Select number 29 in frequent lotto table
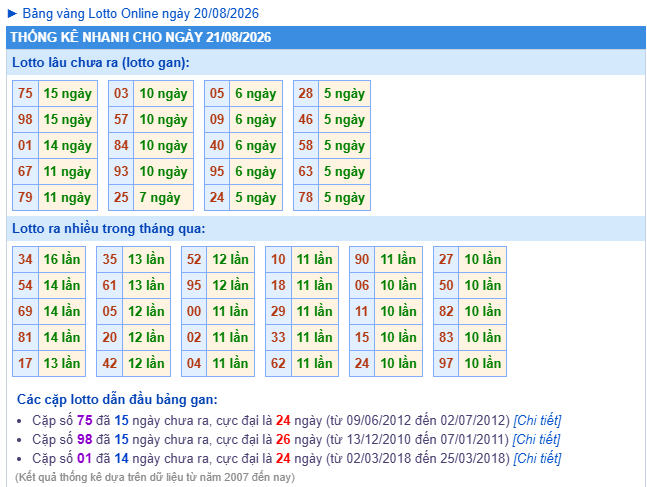647x487 pixels. pos(278,311)
